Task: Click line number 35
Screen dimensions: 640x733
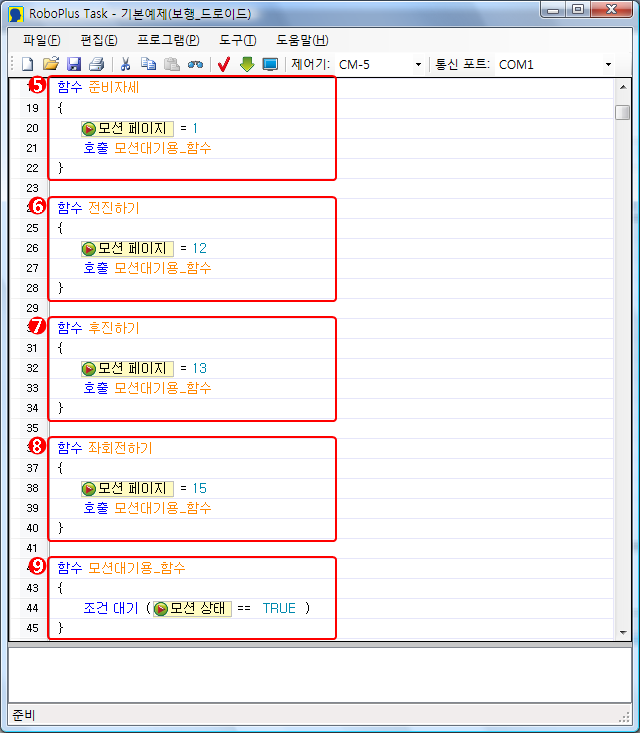Action: click(32, 428)
